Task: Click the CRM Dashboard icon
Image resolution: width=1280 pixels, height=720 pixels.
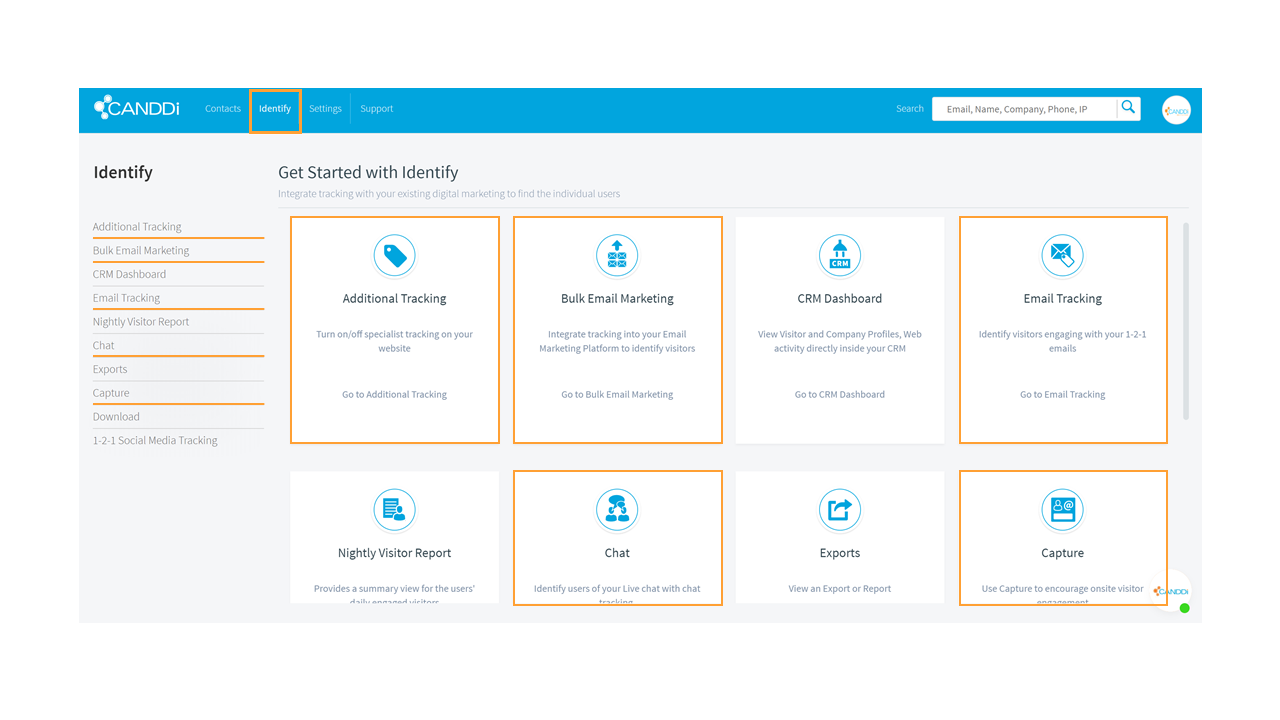Action: pos(840,256)
